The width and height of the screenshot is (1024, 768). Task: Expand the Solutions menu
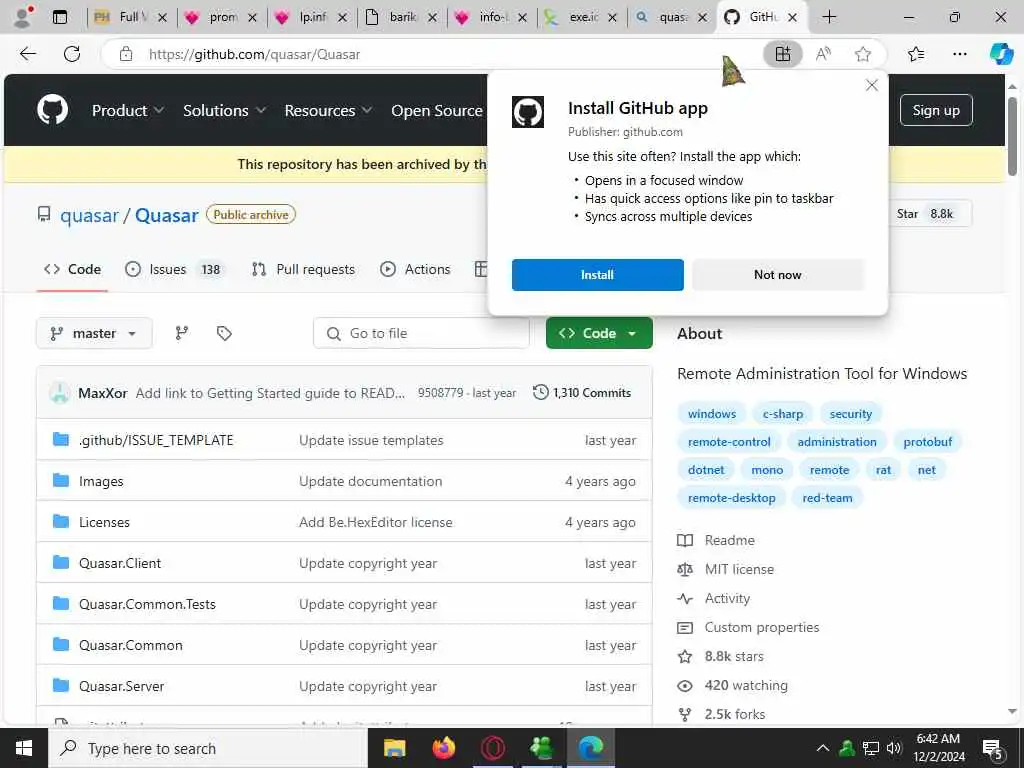click(224, 110)
